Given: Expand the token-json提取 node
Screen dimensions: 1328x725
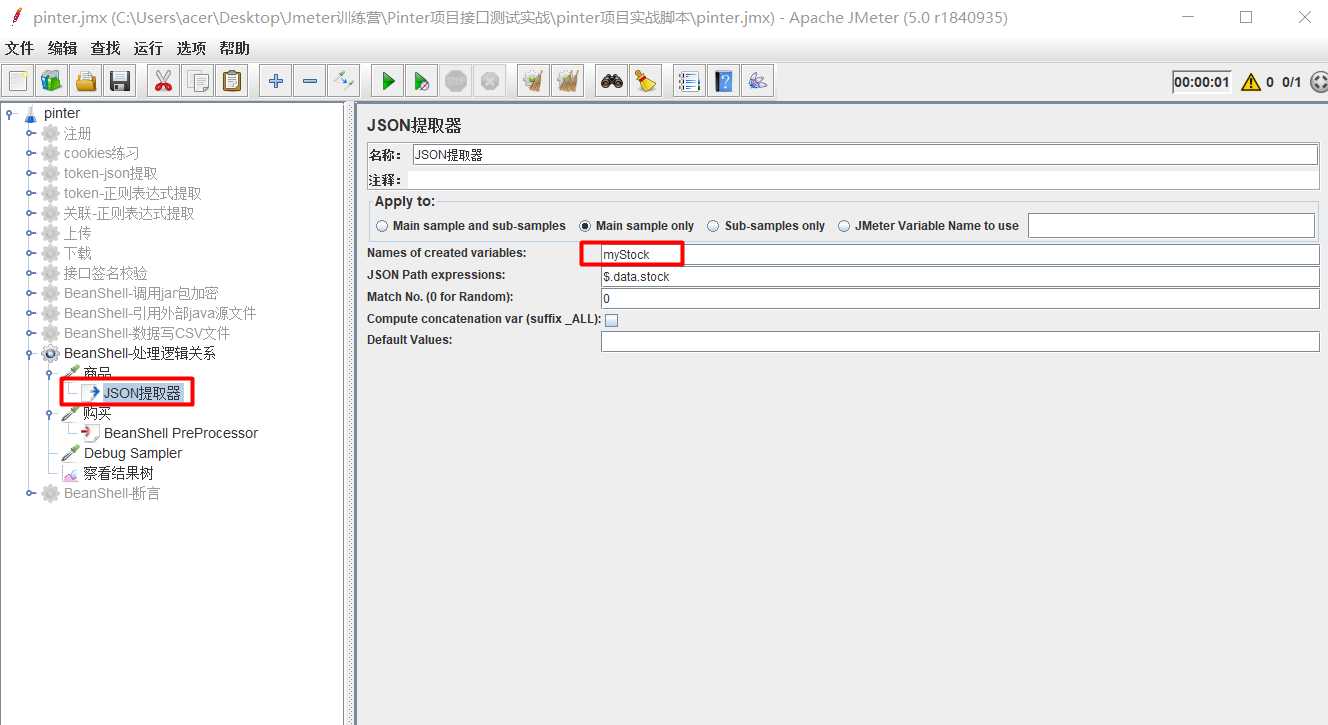Looking at the screenshot, I should coord(30,173).
